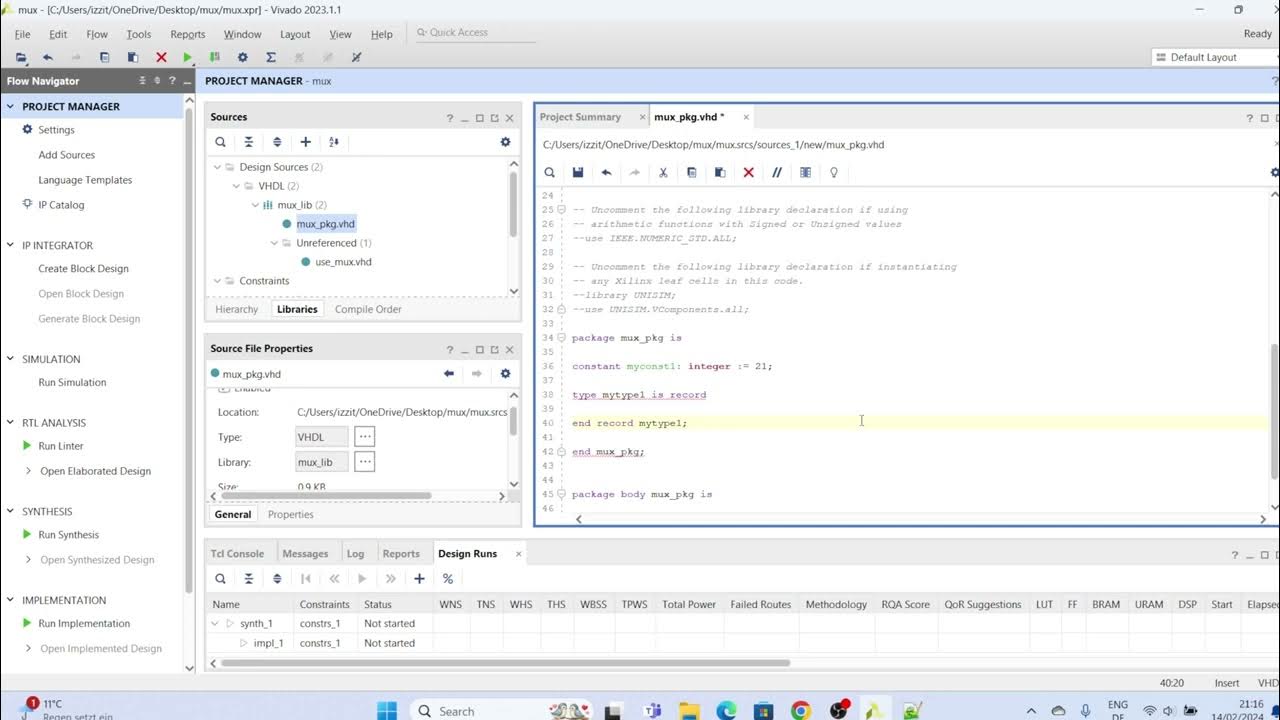Viewport: 1280px width, 720px height.
Task: Select the Hierarchy tab in Sources
Action: pos(237,309)
